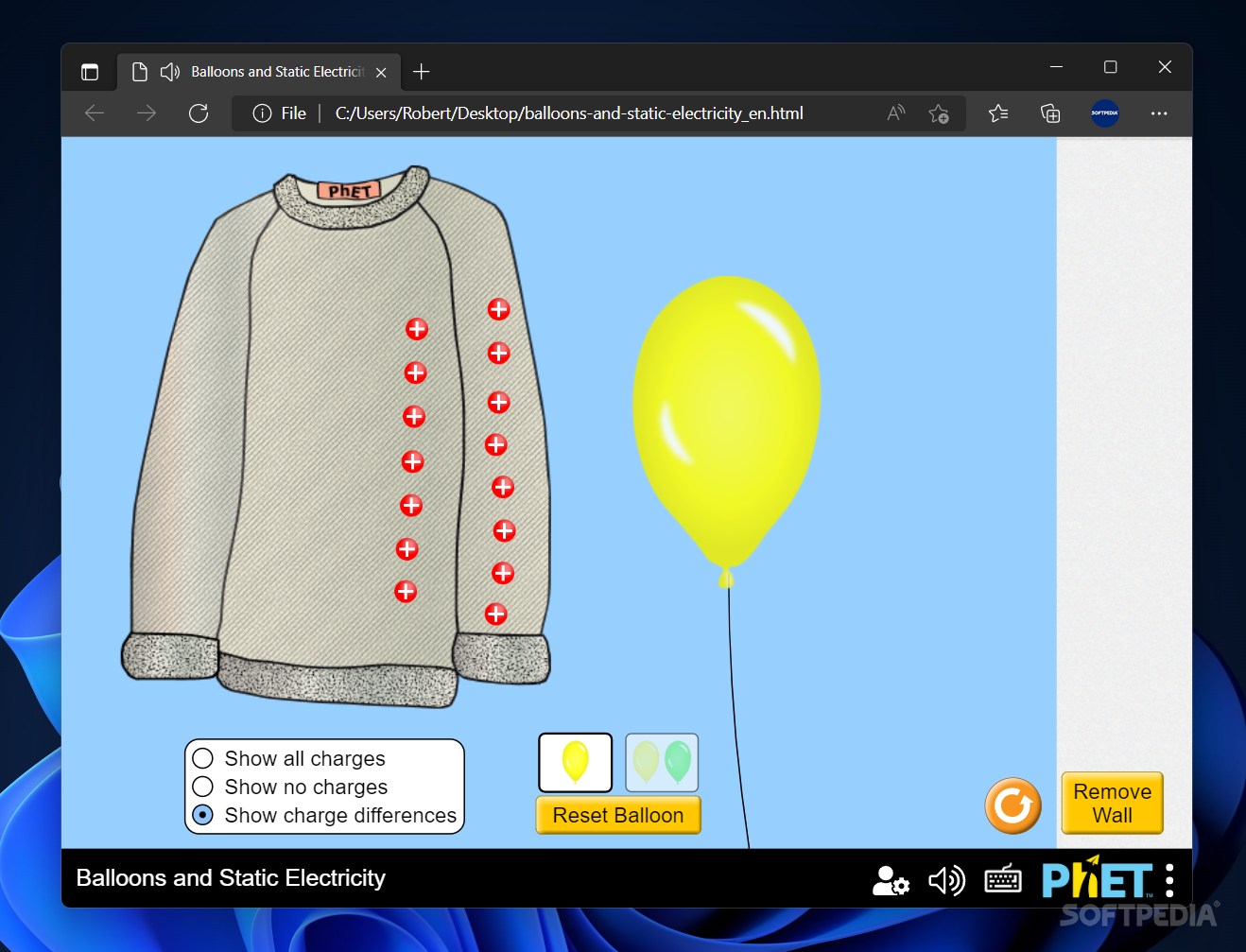Image resolution: width=1246 pixels, height=952 pixels.
Task: Open the preferences icon in the PhET bar
Action: coord(891,880)
